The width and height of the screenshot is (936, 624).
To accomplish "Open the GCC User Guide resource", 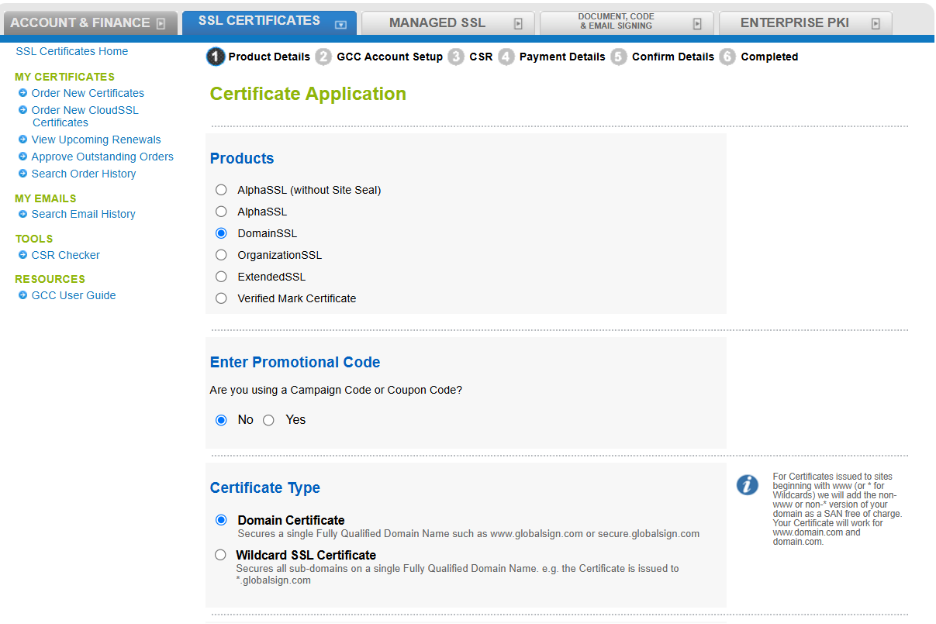I will (73, 296).
